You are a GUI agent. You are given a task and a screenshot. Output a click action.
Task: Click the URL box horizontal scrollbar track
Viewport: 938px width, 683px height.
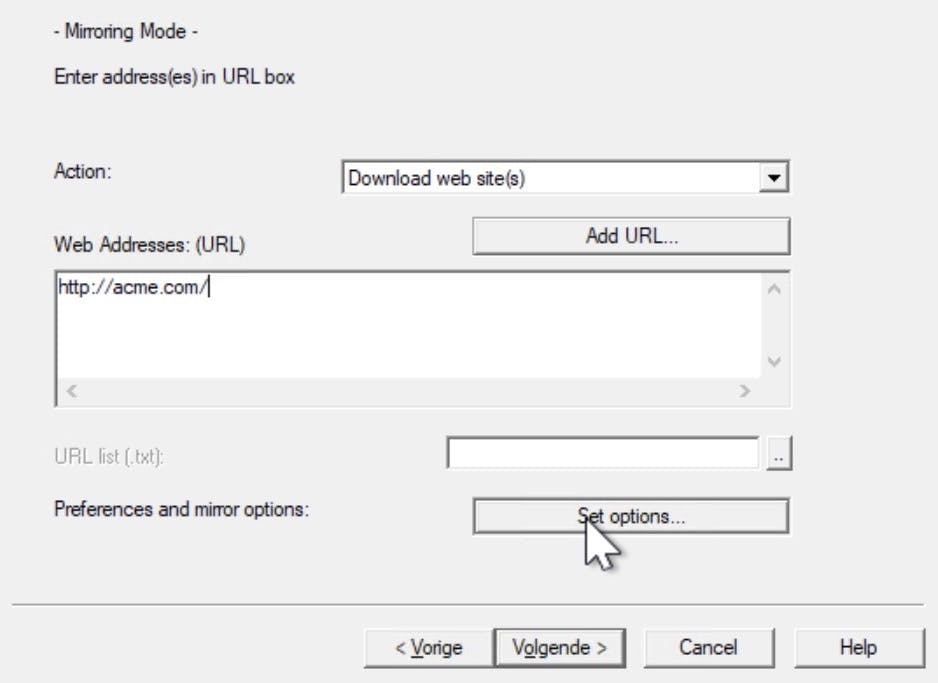[x=400, y=391]
